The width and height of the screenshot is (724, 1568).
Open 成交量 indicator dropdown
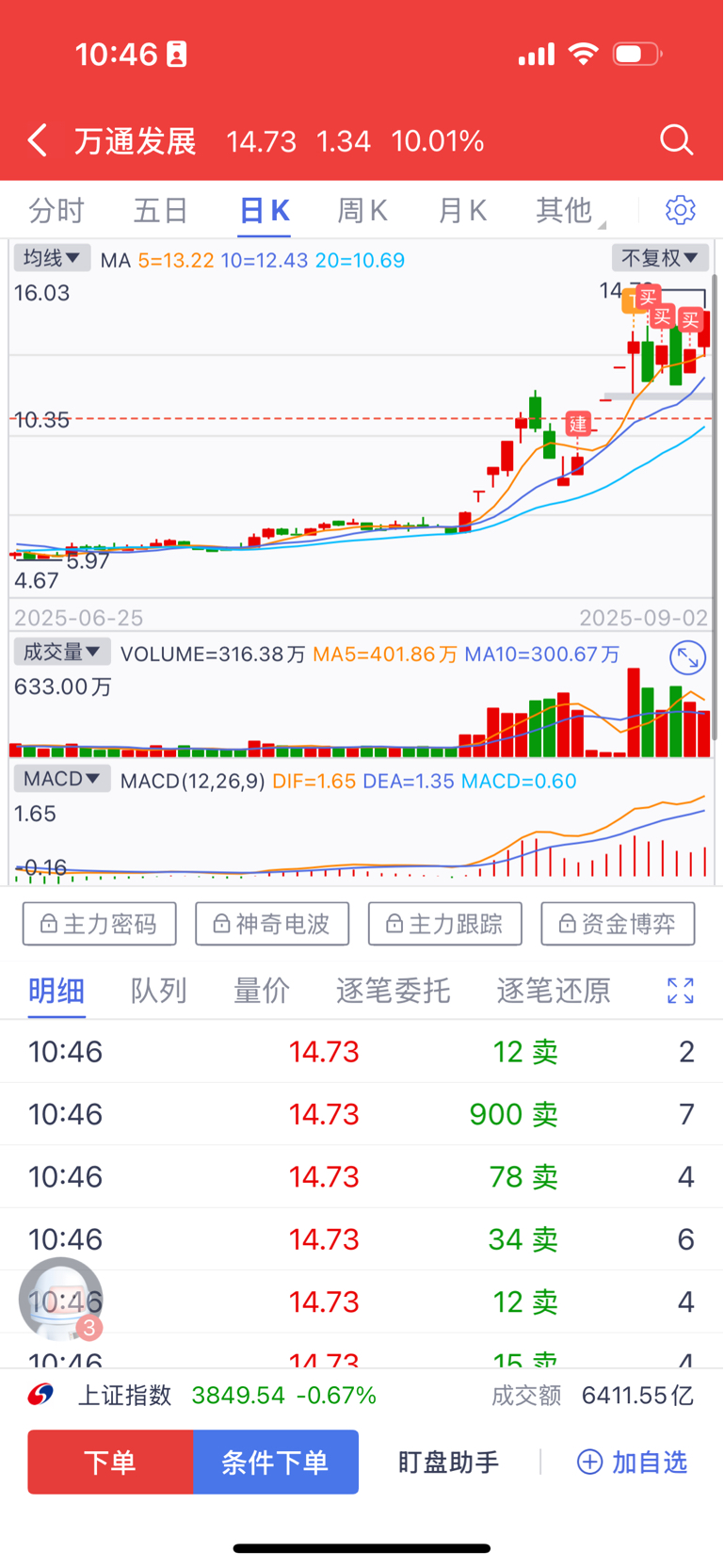61,652
